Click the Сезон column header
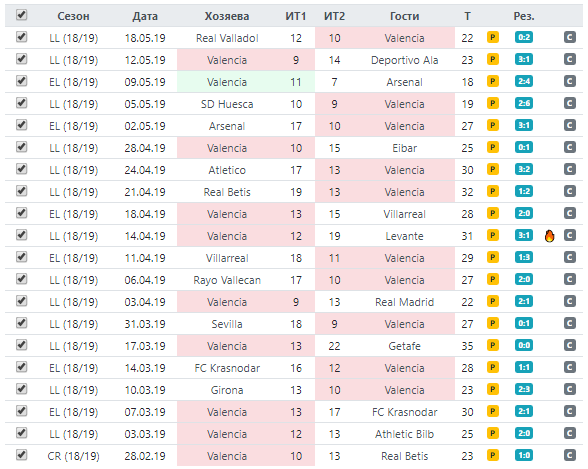Image resolution: width=588 pixels, height=469 pixels. tap(74, 16)
